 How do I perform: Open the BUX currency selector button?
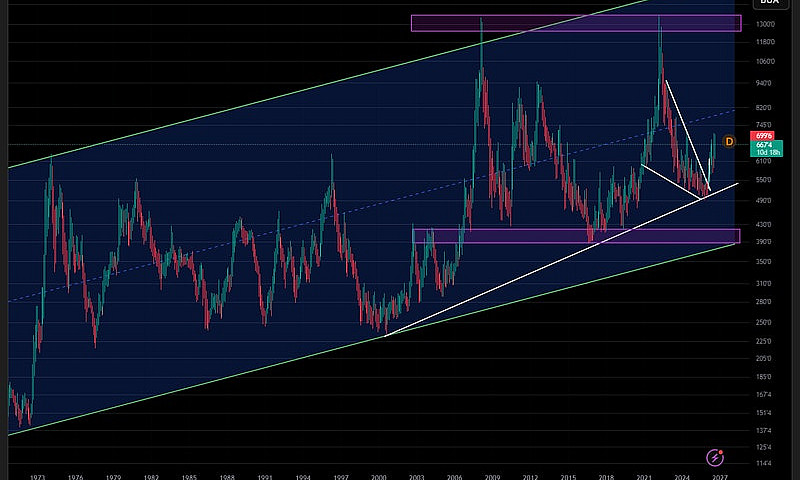pyautogui.click(x=769, y=3)
